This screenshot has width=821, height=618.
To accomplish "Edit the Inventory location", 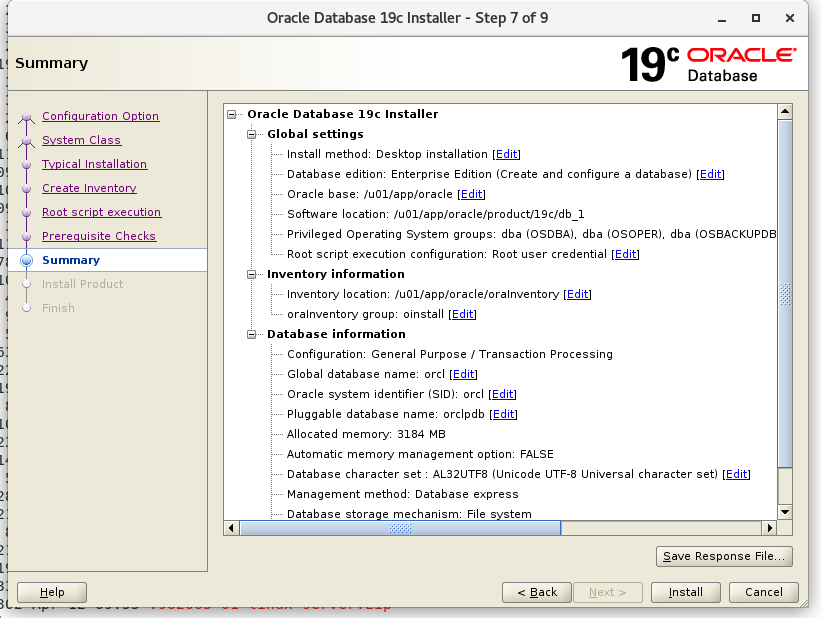I will (x=578, y=294).
